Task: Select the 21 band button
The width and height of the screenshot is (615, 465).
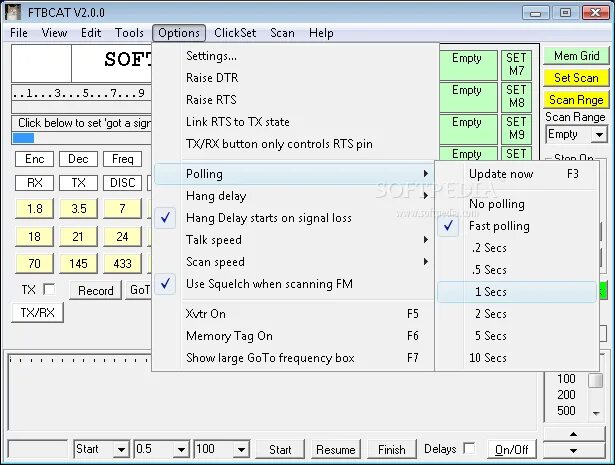Action: point(78,236)
